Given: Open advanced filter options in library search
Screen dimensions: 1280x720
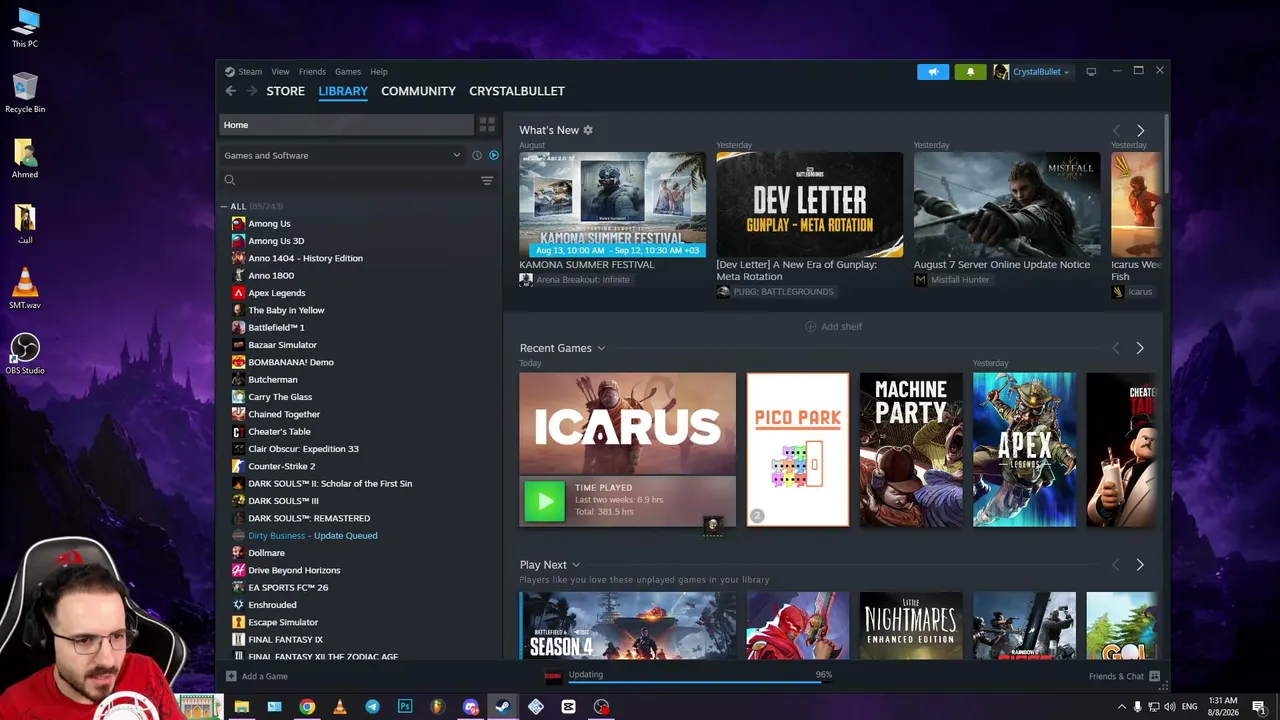Looking at the screenshot, I should pyautogui.click(x=487, y=181).
